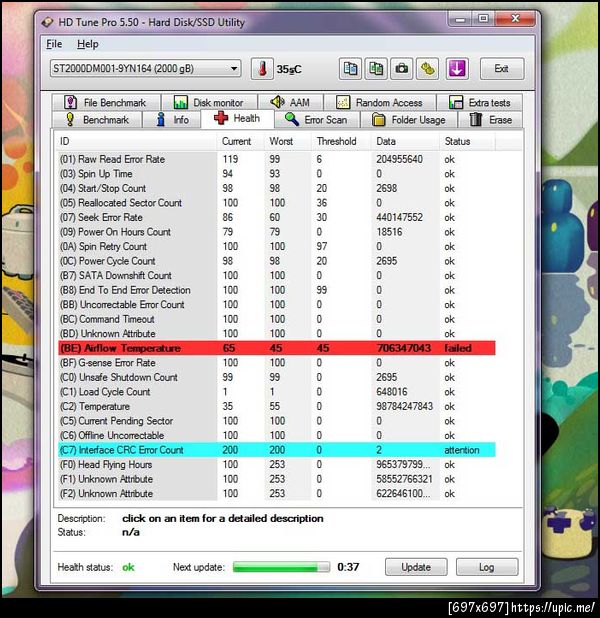Open options with the yellow tools icon
This screenshot has width=600, height=618.
(x=427, y=69)
